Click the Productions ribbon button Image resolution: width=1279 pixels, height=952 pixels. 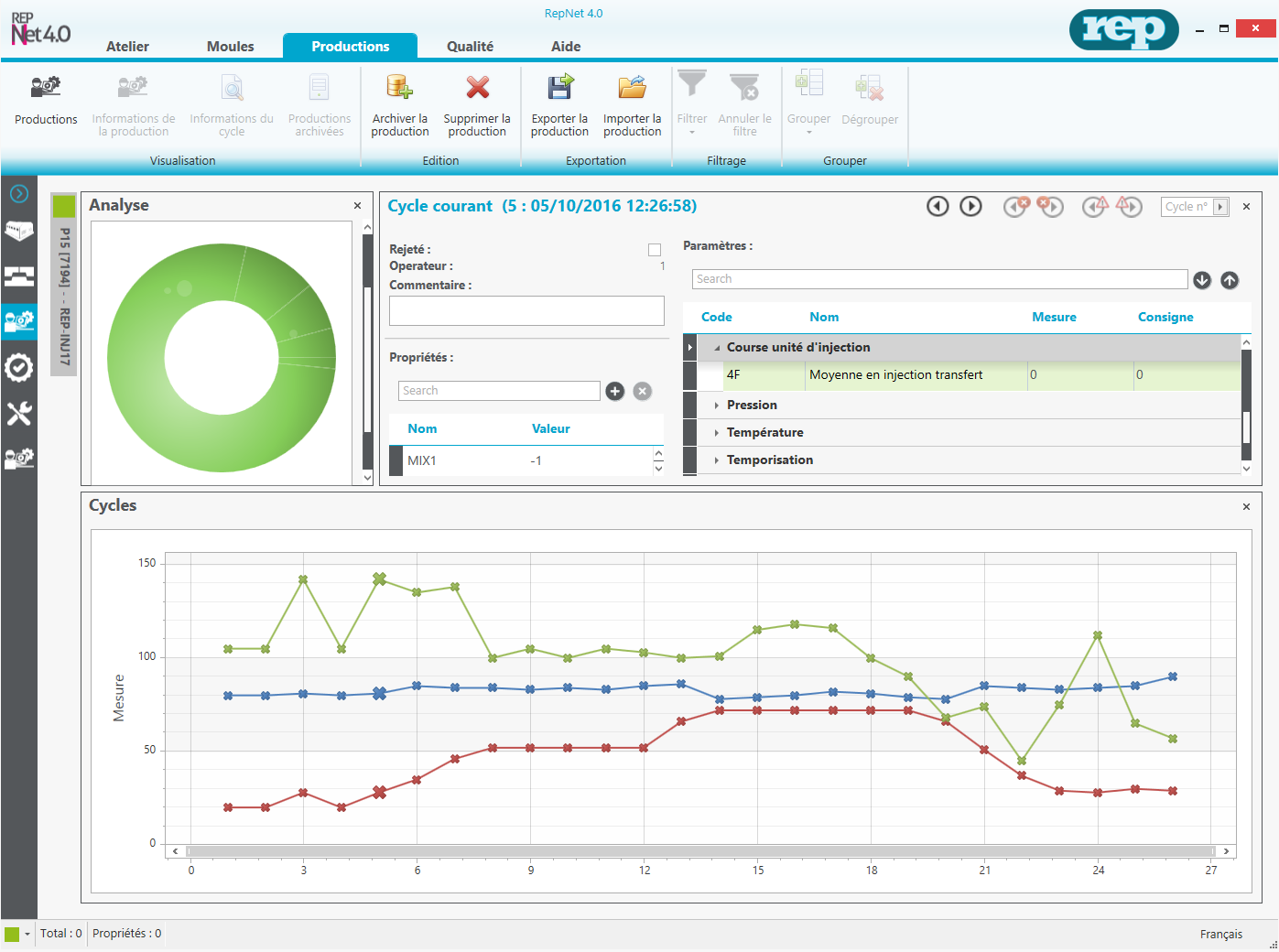(46, 101)
